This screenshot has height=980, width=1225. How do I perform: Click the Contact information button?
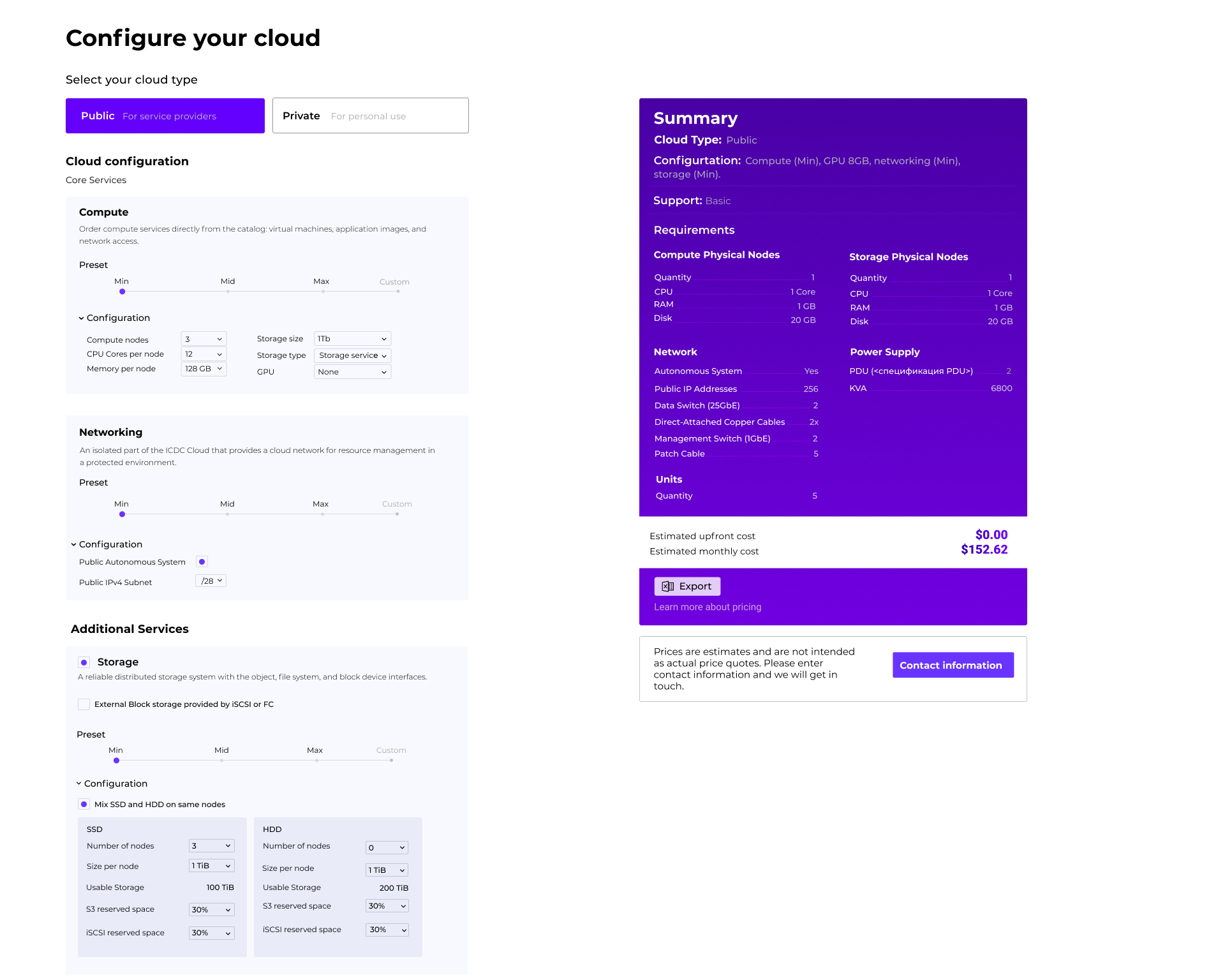click(x=953, y=665)
